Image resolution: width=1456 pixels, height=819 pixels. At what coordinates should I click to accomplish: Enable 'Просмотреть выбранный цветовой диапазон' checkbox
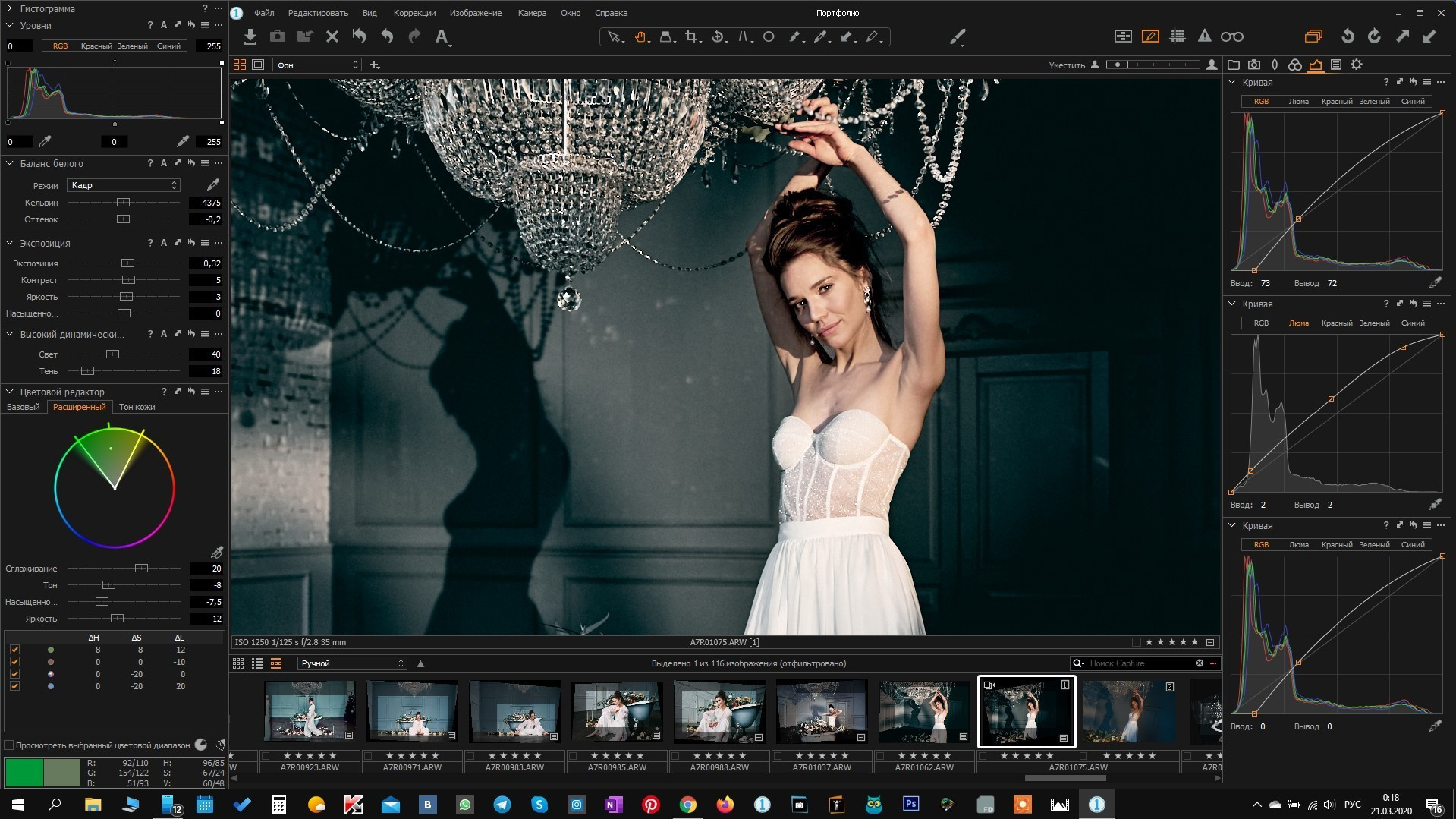point(9,745)
